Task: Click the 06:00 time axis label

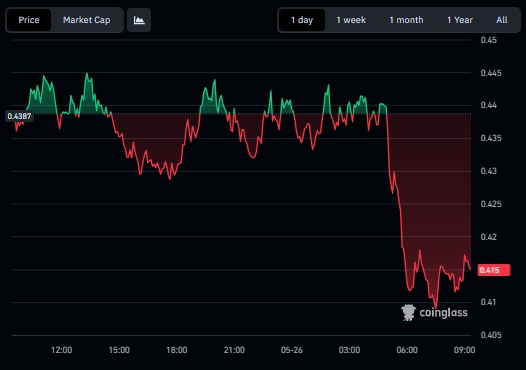Action: (407, 350)
